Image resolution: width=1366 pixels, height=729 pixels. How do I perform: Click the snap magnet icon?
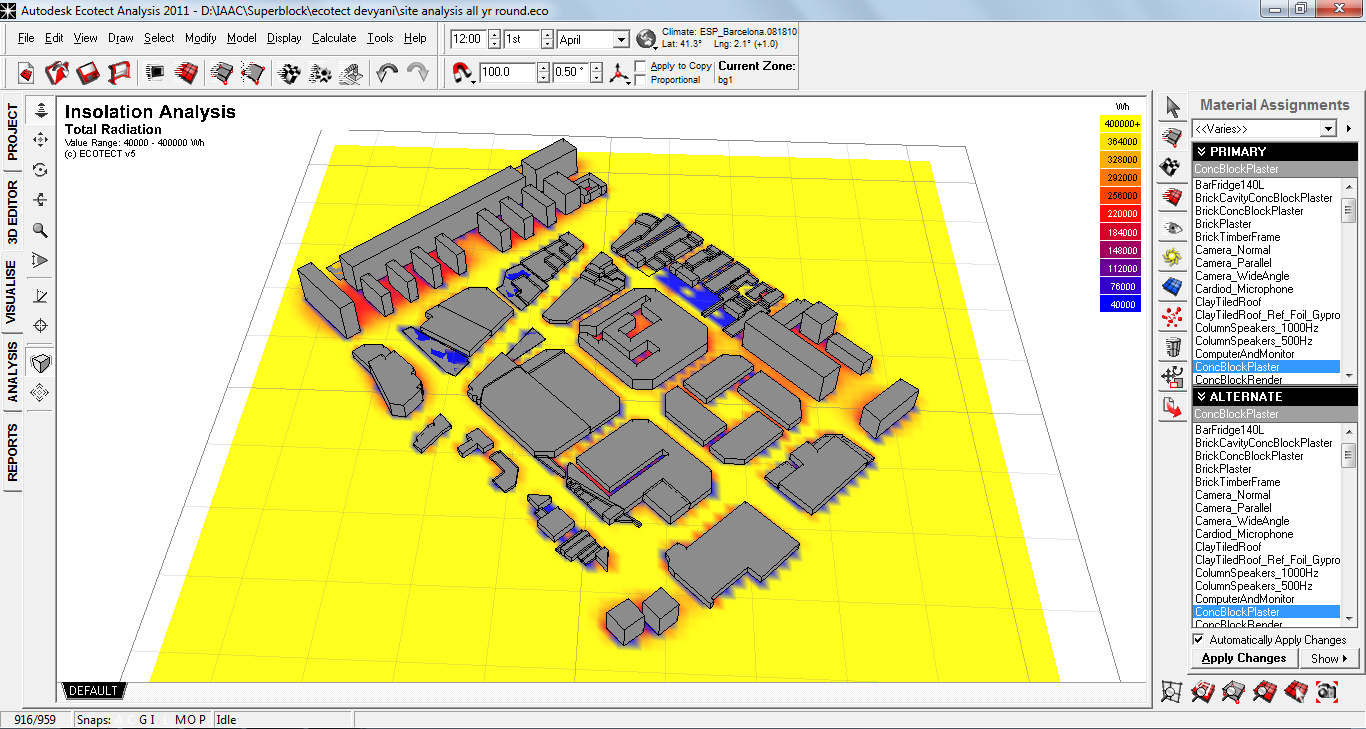[462, 73]
